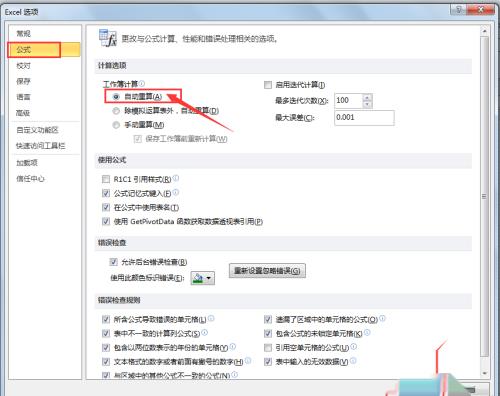Close the Excel 选项 dialog

480,10
